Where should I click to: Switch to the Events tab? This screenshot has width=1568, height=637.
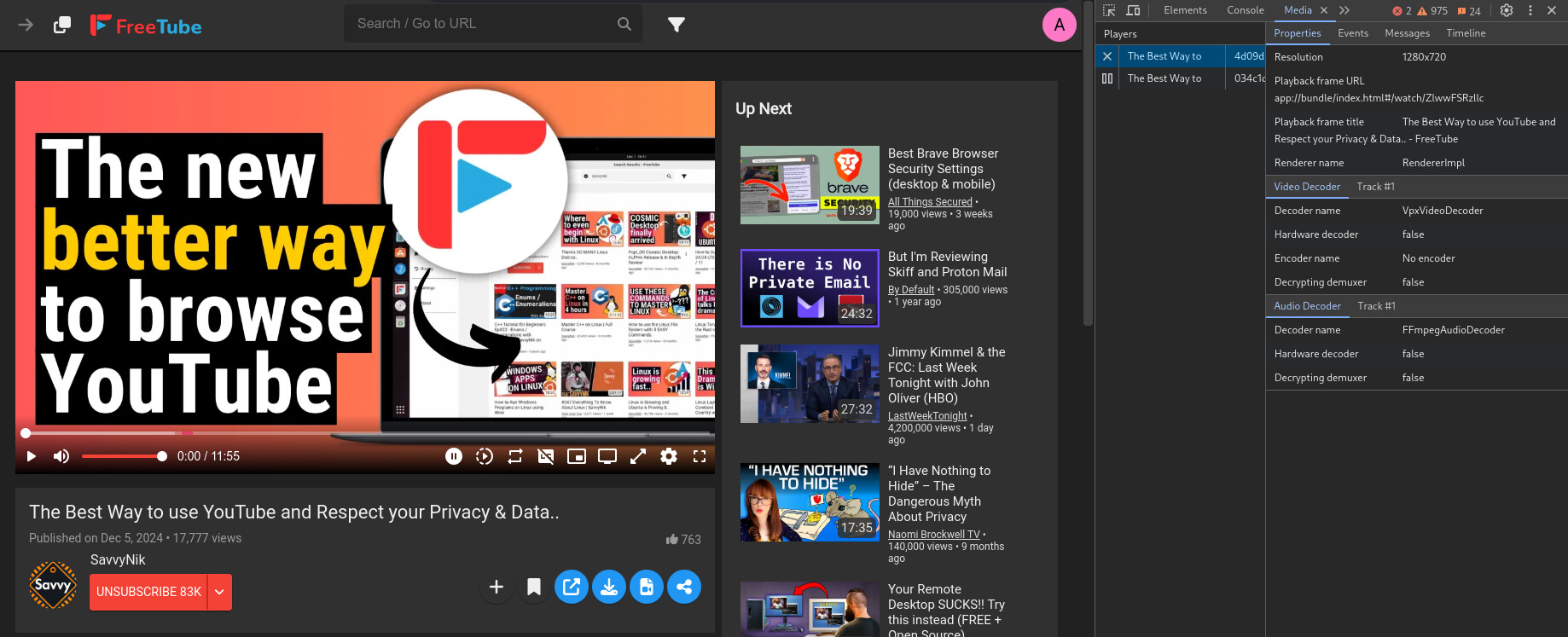1352,33
